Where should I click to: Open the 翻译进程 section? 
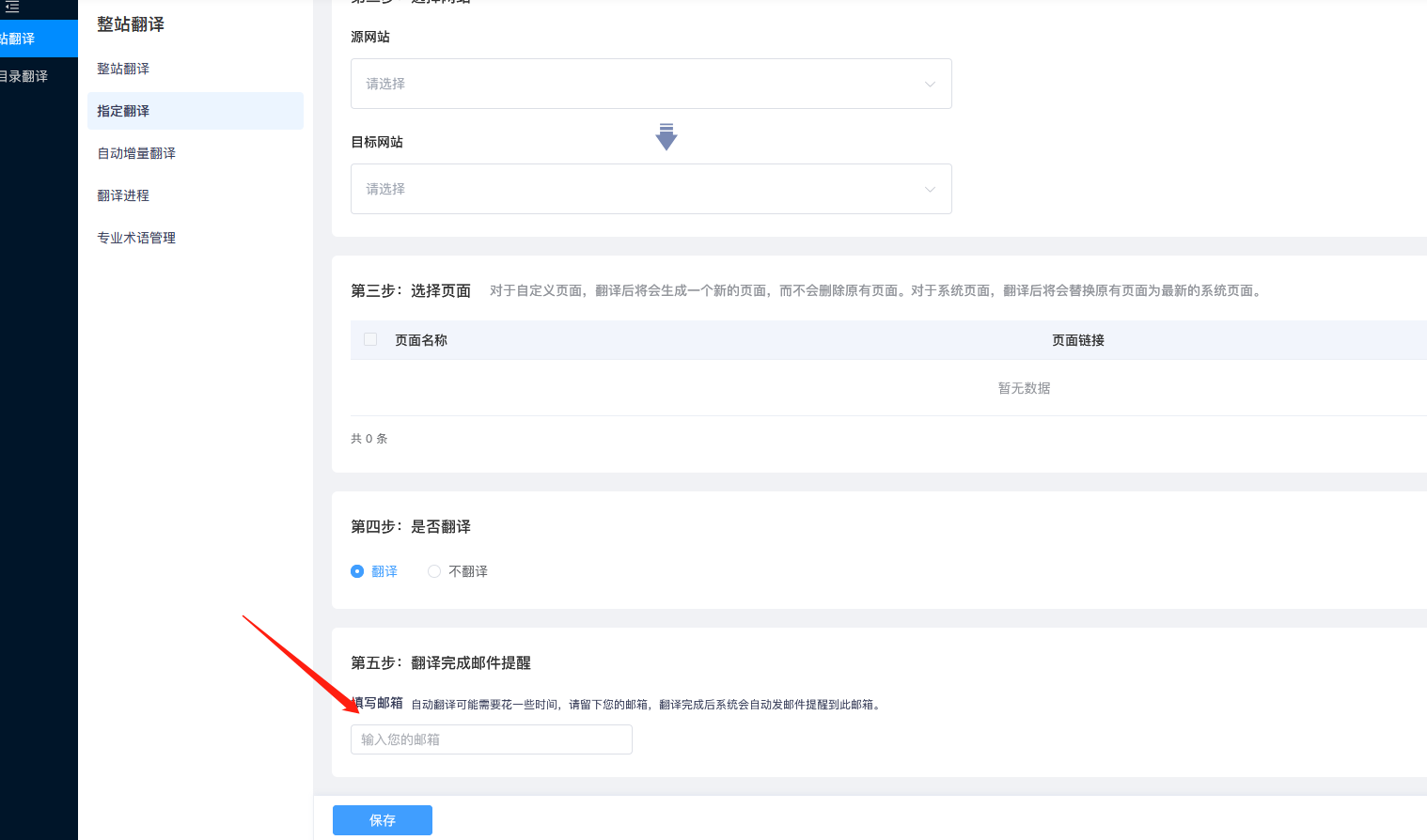tap(122, 194)
